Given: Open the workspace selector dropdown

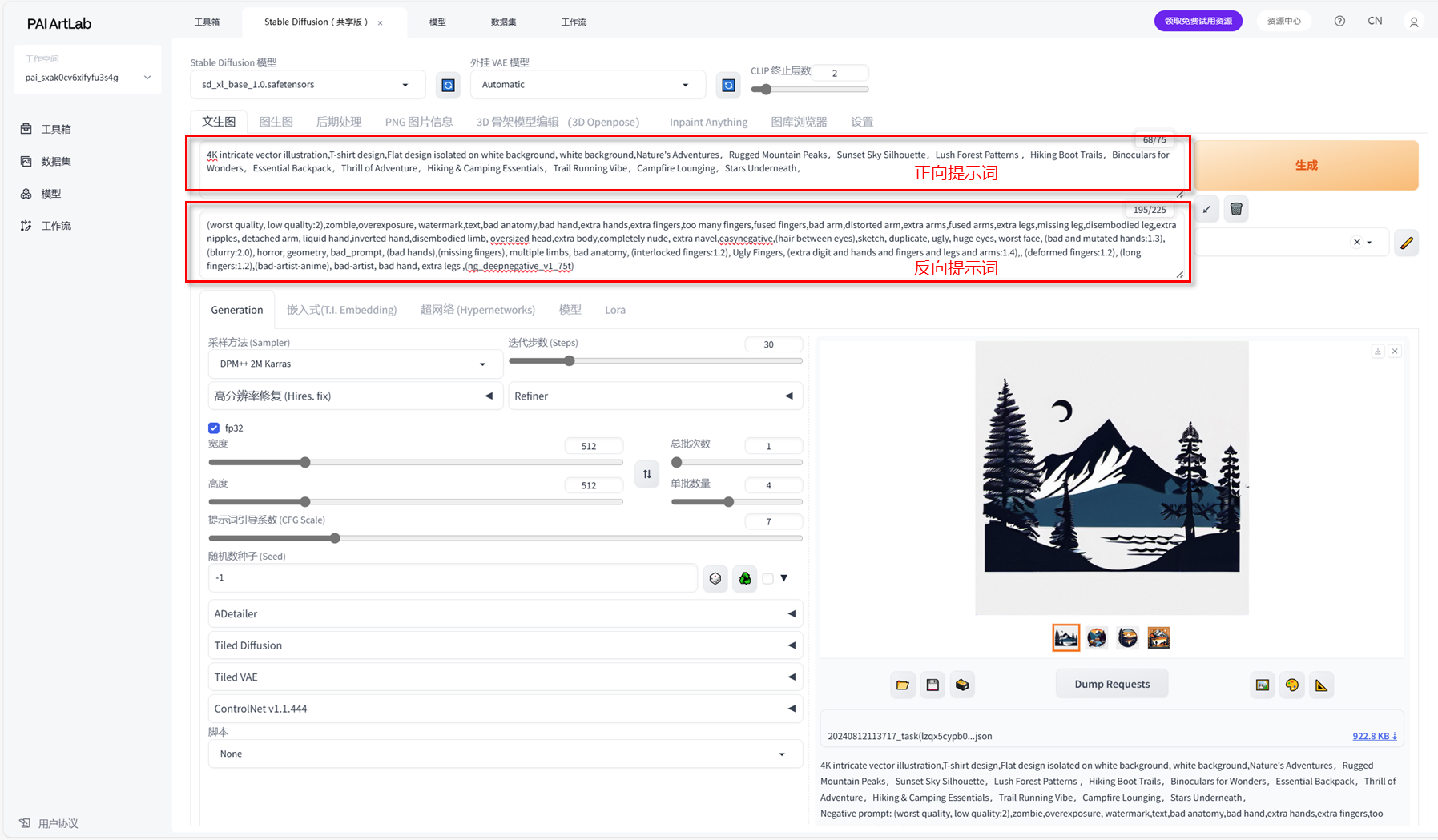Looking at the screenshot, I should pyautogui.click(x=88, y=78).
